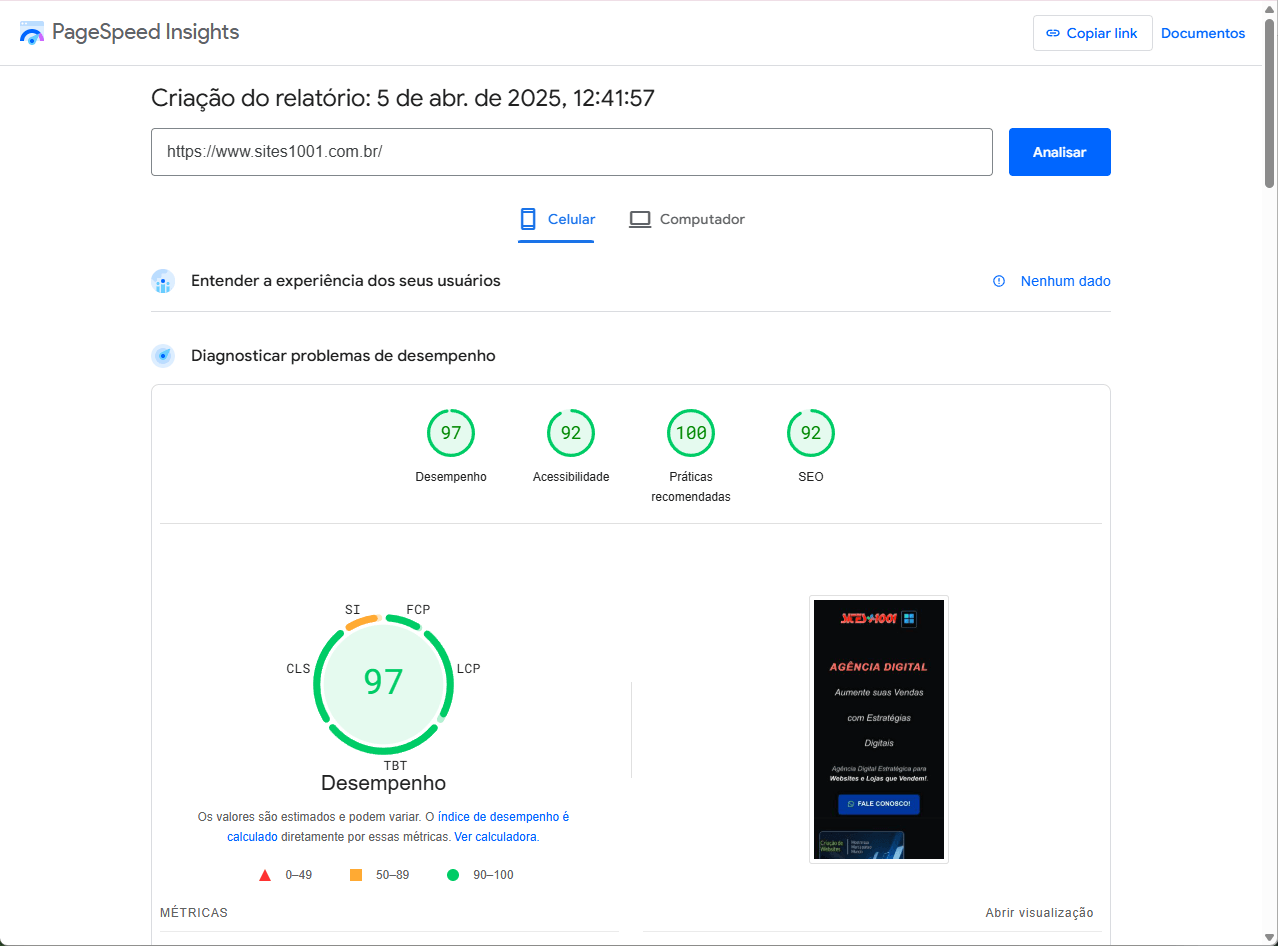The image size is (1278, 946).
Task: Click the CLS metric label on gauge
Action: 298,669
